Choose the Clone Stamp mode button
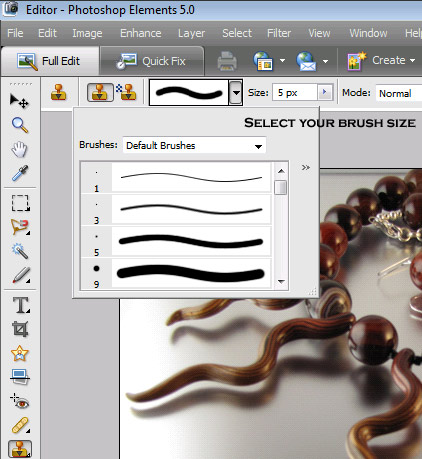 (x=100, y=92)
